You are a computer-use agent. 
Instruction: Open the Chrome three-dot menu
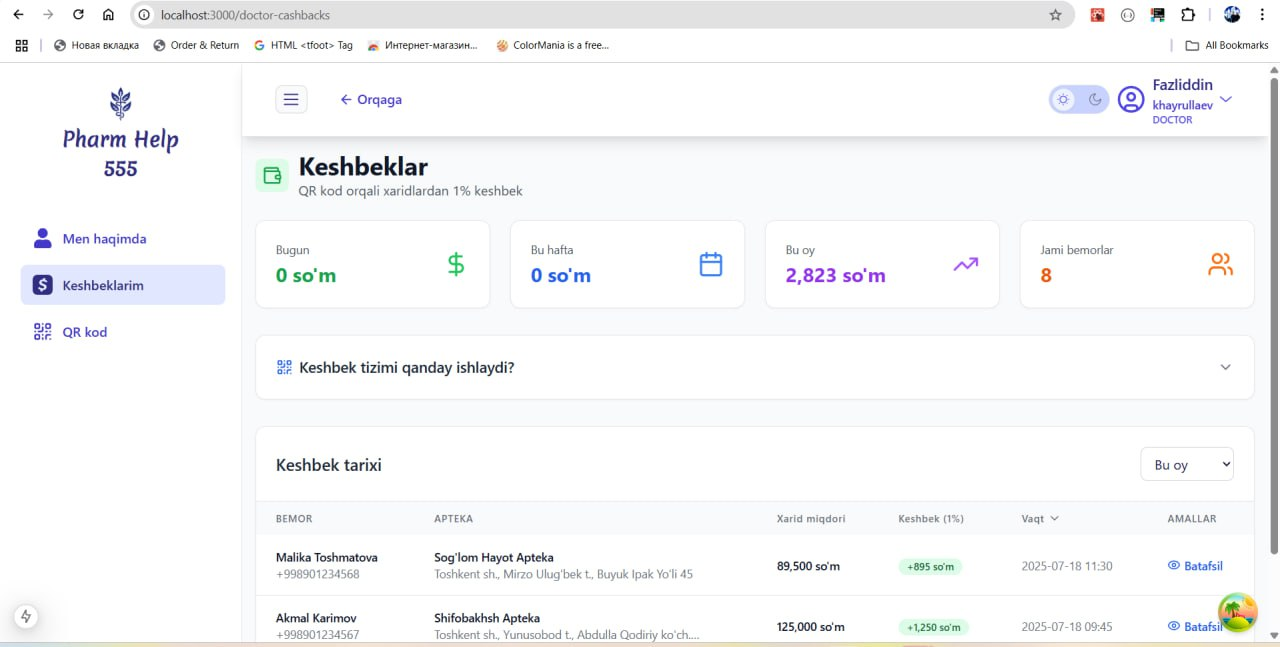click(x=1263, y=15)
